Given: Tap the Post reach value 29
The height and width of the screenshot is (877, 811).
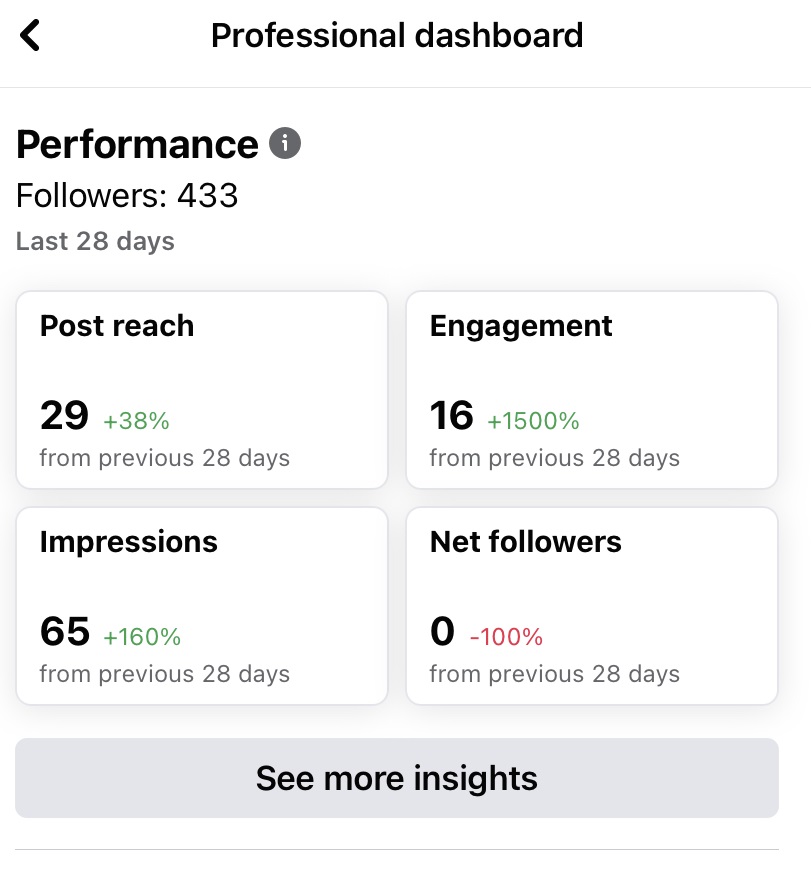Looking at the screenshot, I should click(x=64, y=416).
